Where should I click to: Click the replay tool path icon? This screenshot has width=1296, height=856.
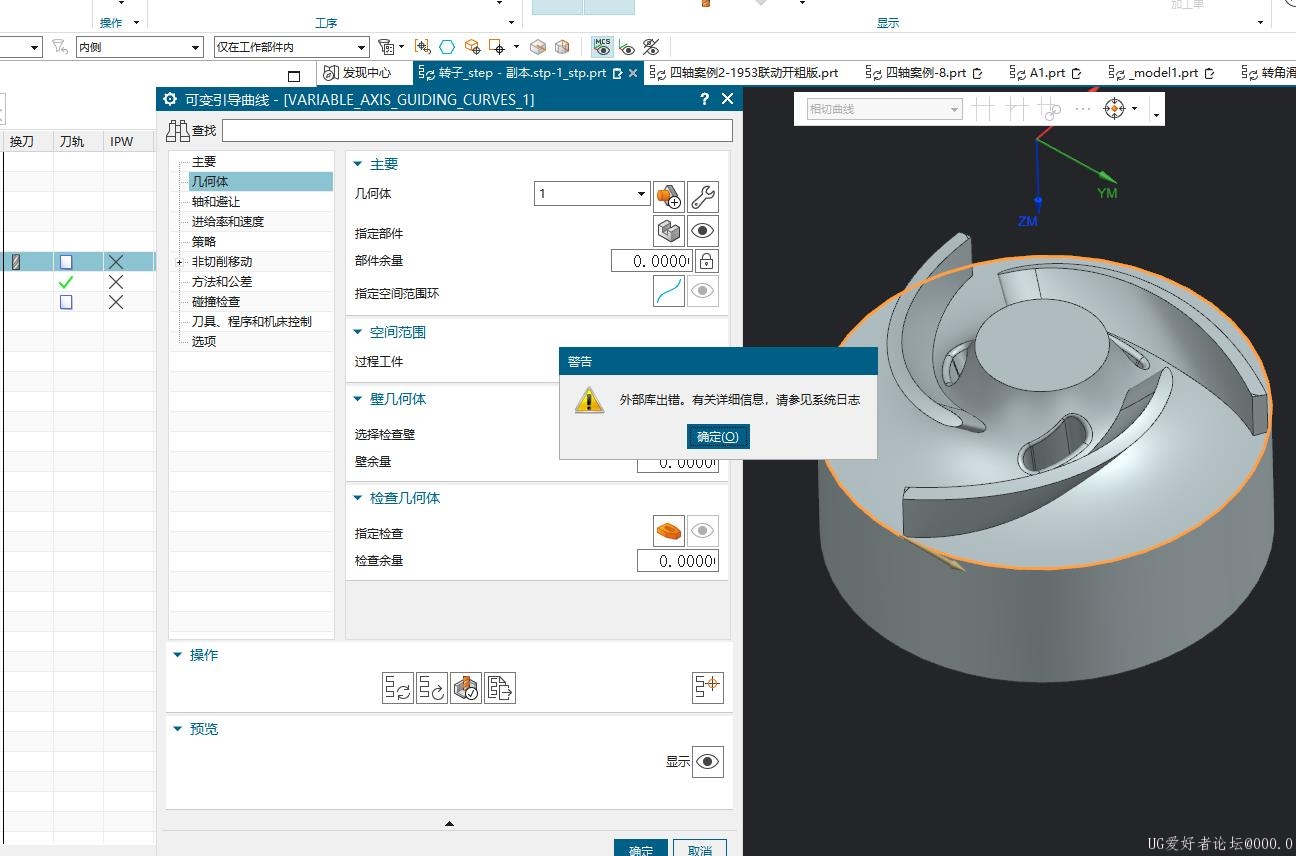pos(432,688)
